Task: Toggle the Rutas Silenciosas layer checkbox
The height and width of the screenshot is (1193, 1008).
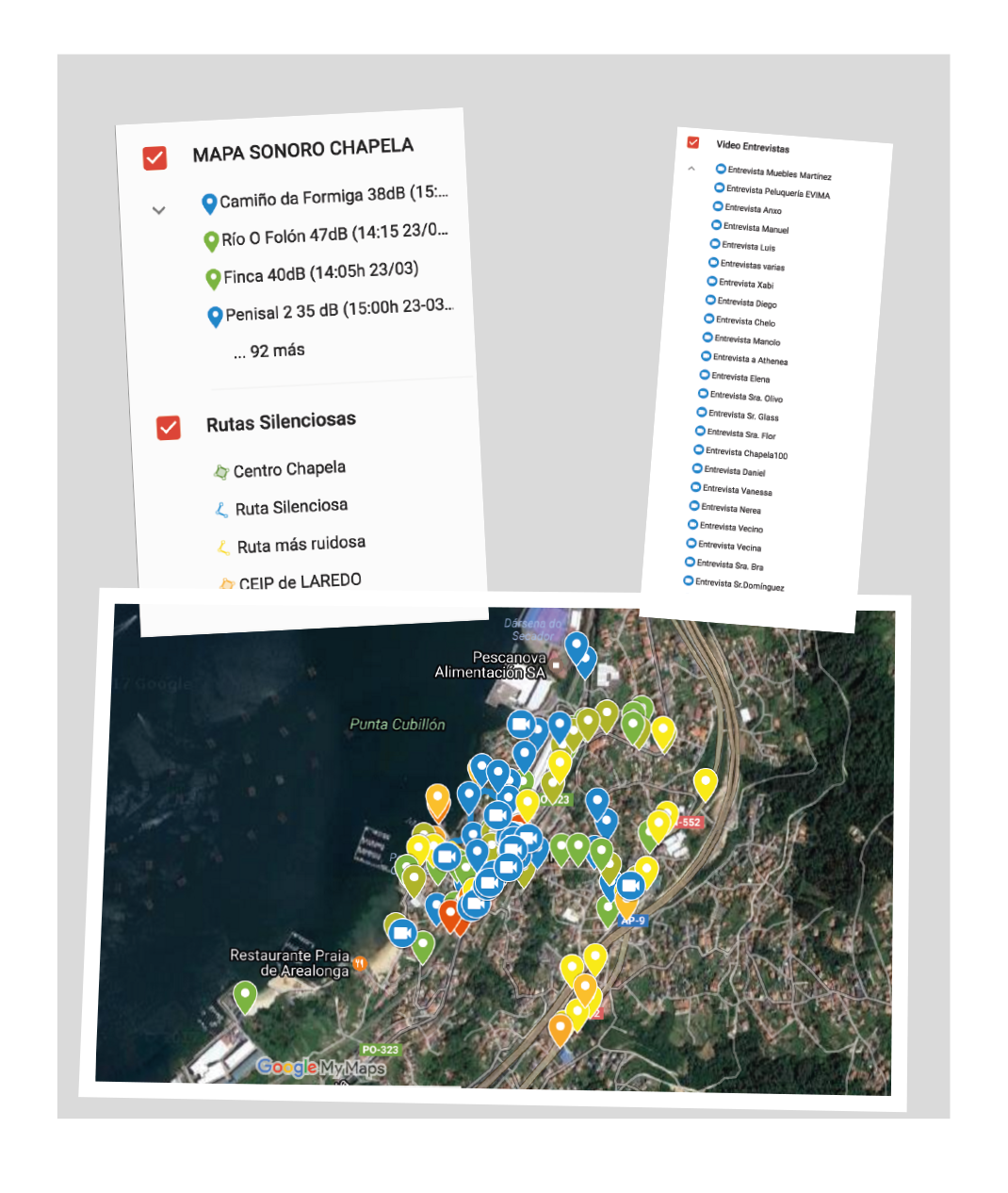Action: (x=169, y=428)
